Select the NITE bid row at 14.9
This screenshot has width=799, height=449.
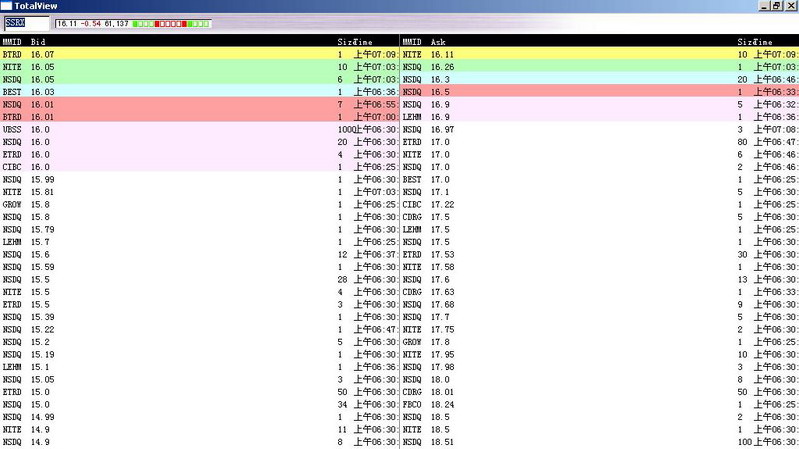200,429
